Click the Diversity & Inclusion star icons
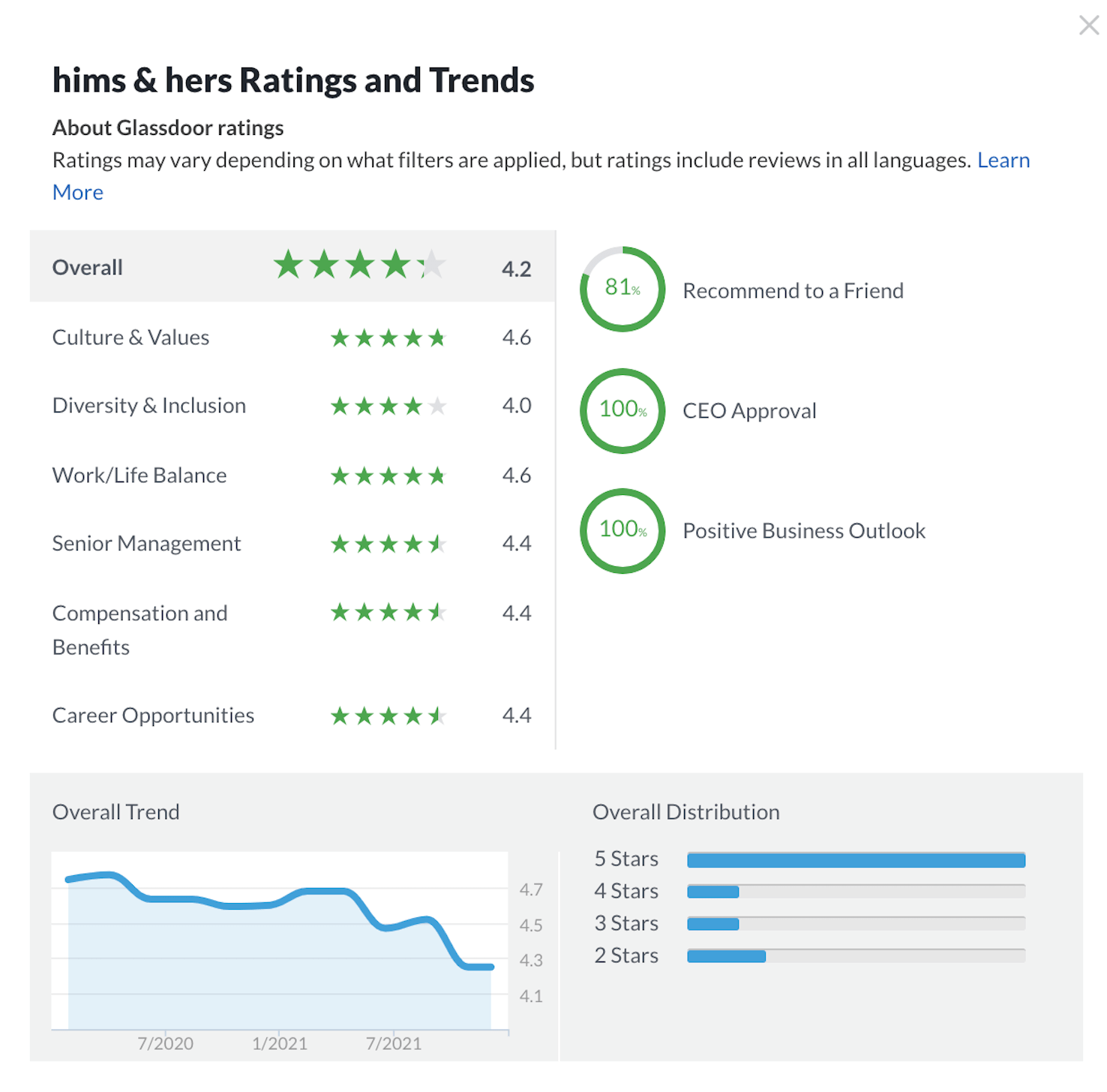 click(x=388, y=406)
